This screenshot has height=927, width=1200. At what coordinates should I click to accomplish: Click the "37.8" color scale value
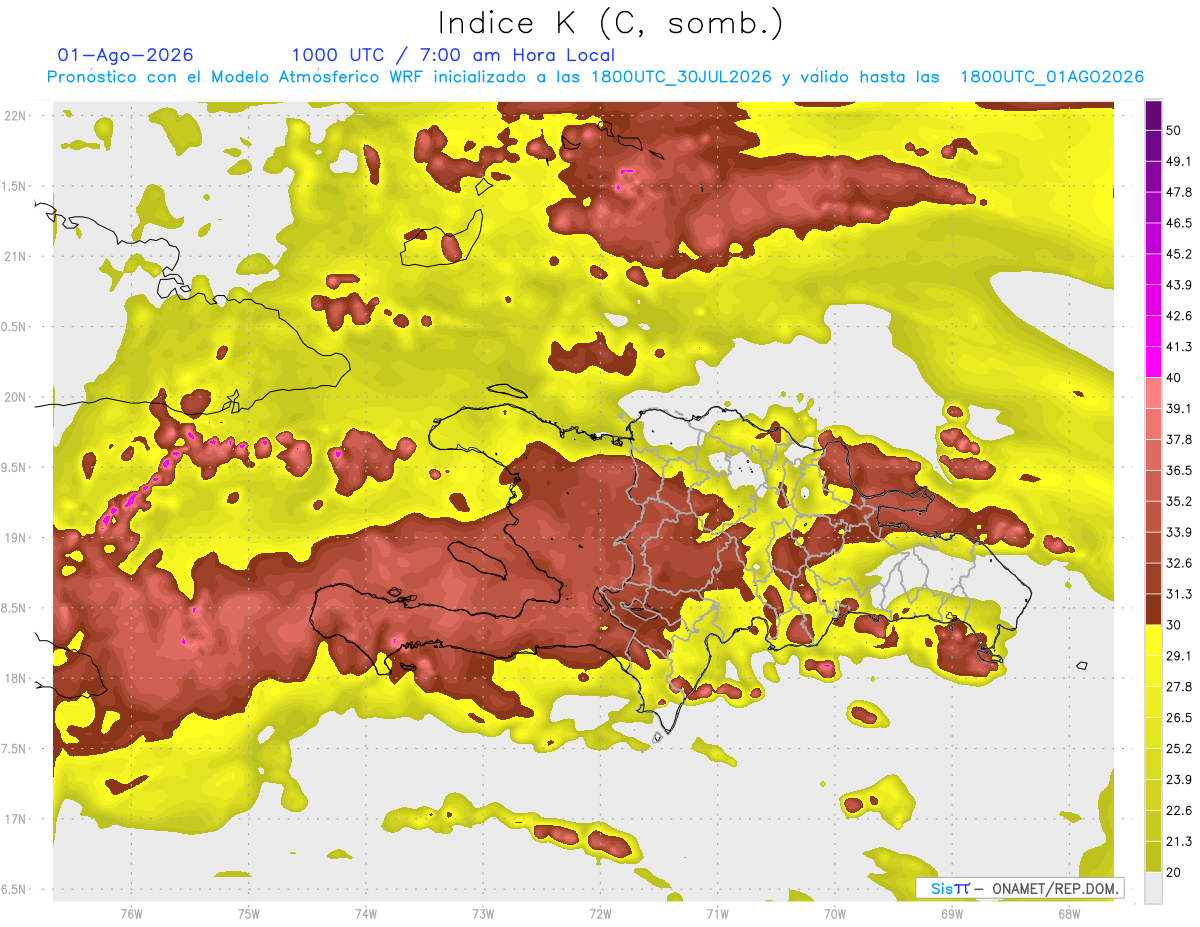[1179, 439]
